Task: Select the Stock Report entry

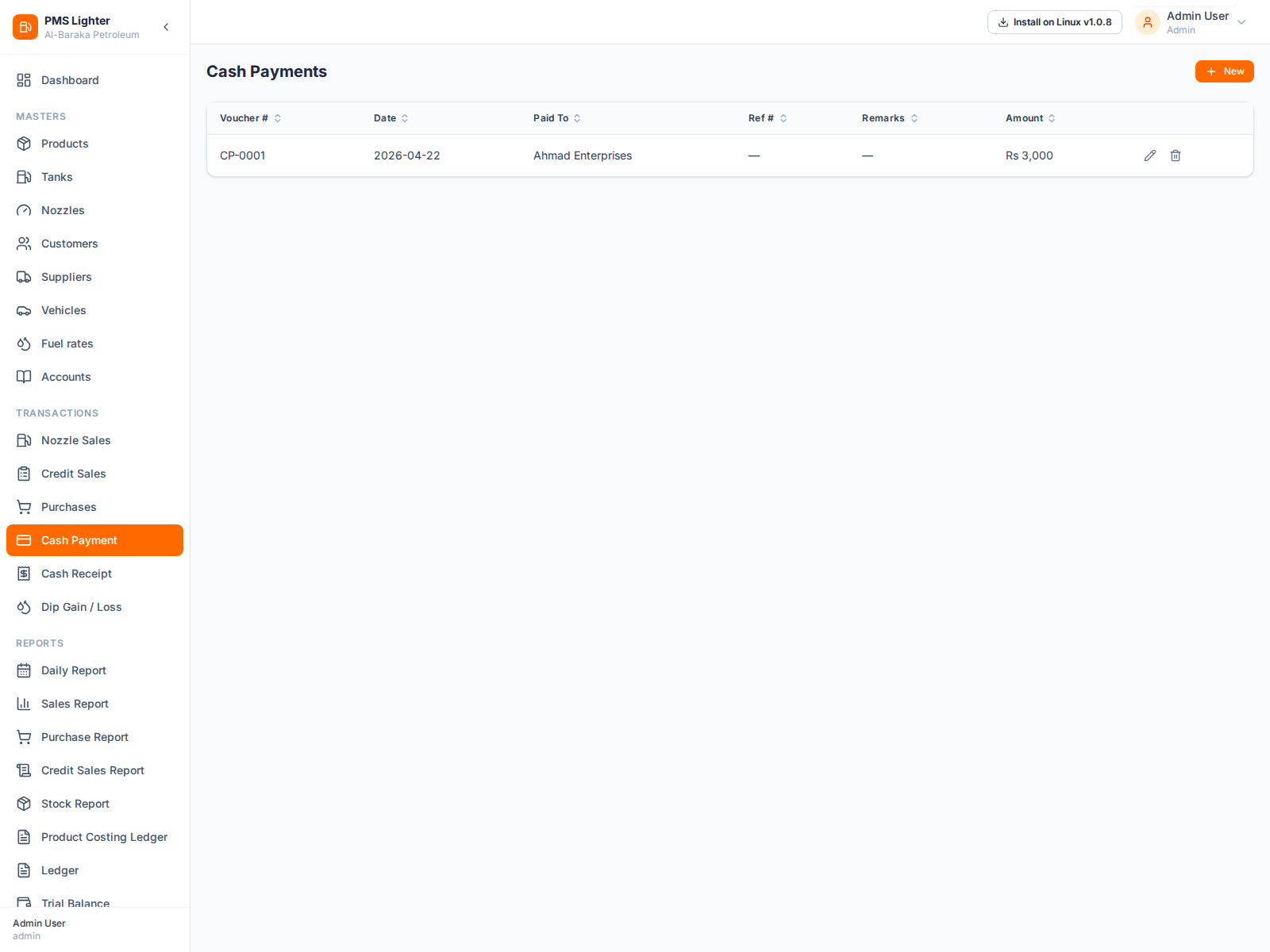Action: [94, 804]
